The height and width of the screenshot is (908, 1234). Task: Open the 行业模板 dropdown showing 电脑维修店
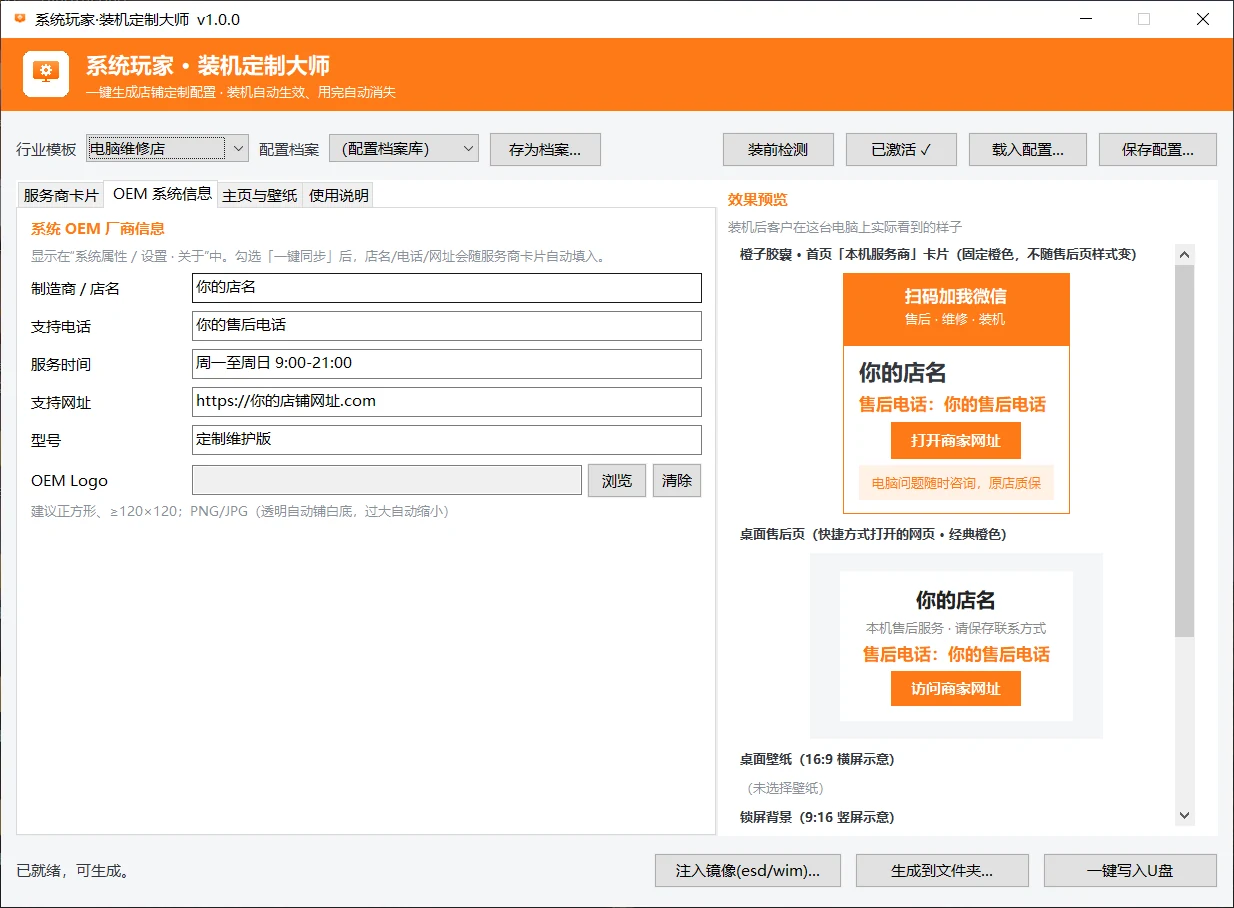(167, 149)
